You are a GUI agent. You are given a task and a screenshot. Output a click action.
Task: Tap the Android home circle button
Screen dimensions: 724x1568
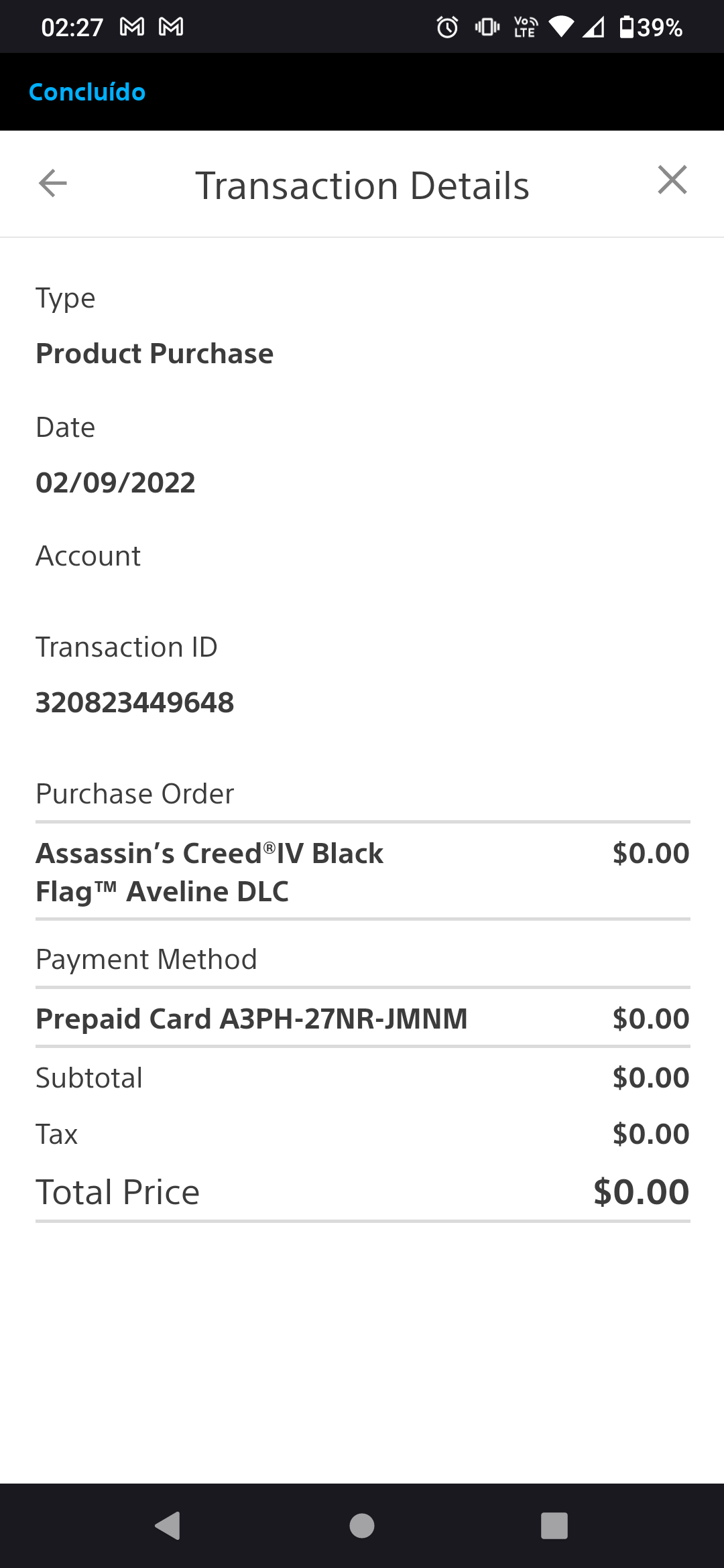pyautogui.click(x=362, y=1526)
